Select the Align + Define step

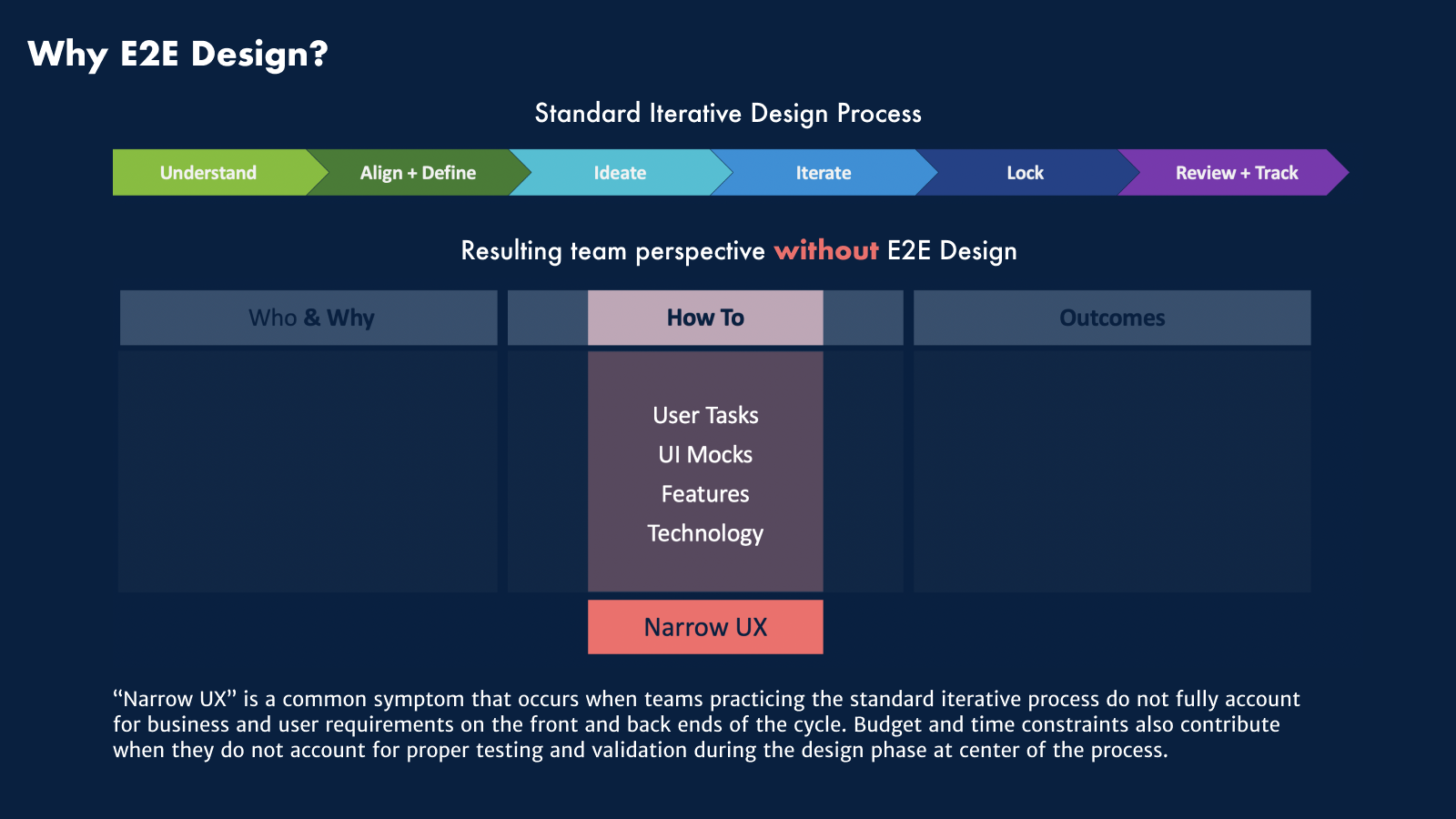point(418,173)
